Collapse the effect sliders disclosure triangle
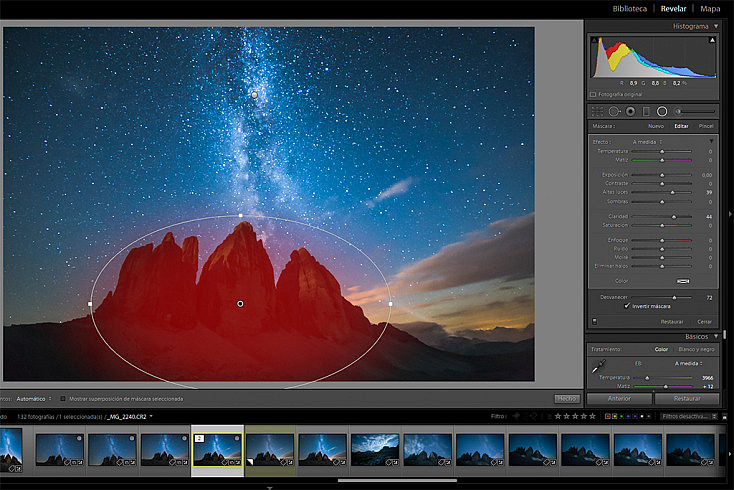 tap(711, 141)
